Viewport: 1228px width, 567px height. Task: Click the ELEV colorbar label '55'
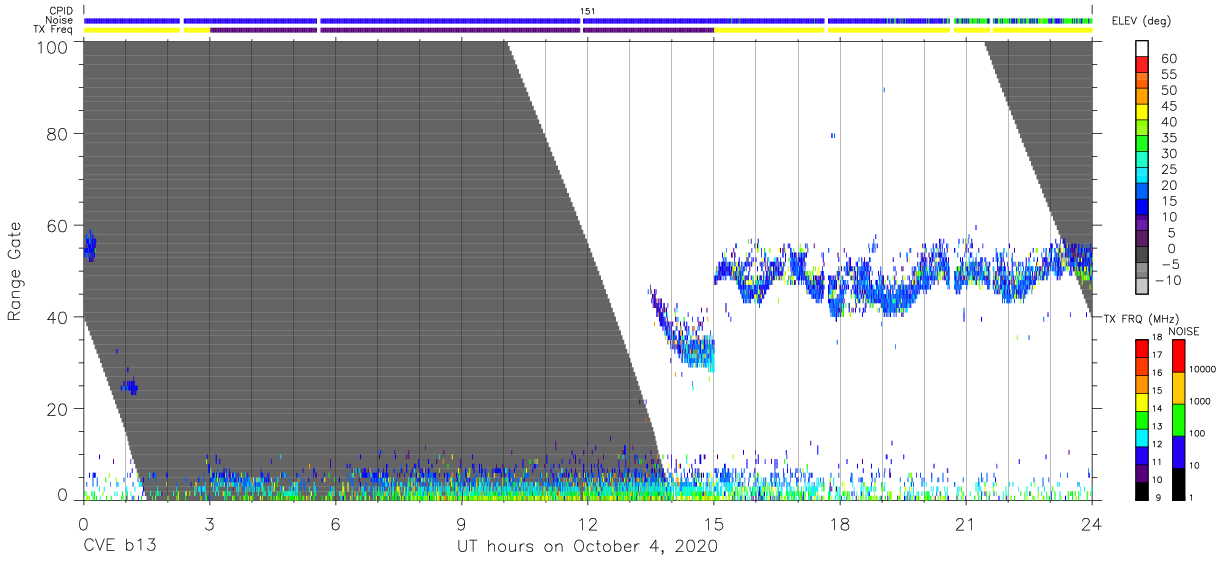pyautogui.click(x=1168, y=75)
